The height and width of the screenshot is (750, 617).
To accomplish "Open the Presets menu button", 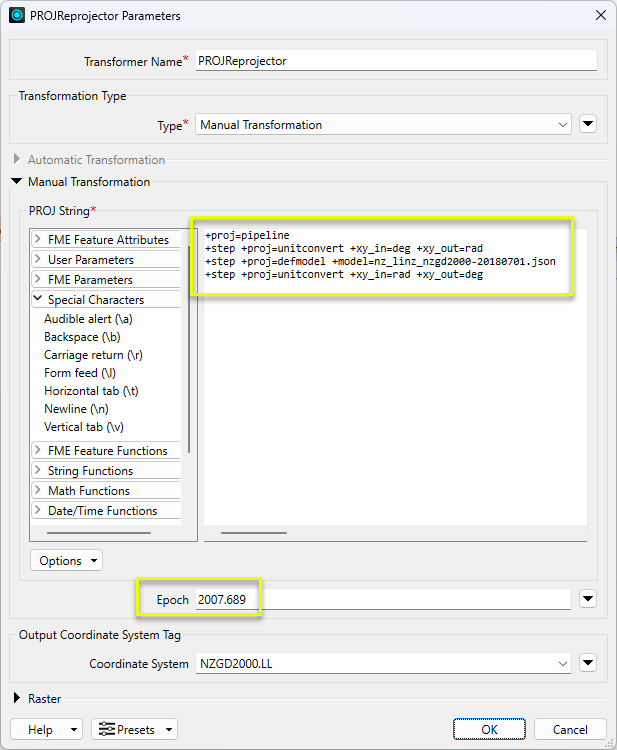I will coord(134,729).
